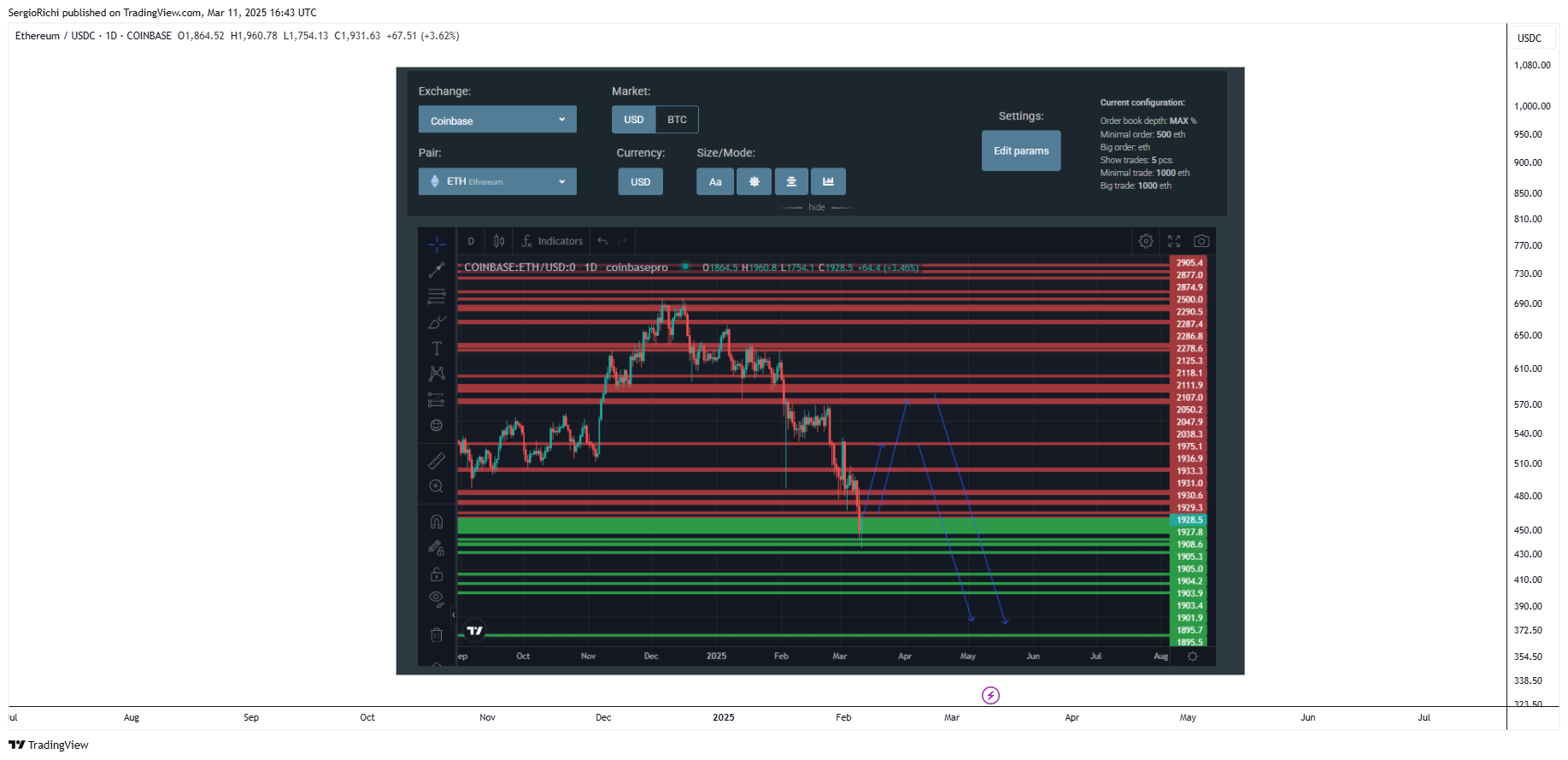Click the Aa text size mode button
This screenshot has height=760, width=1568.
pos(715,181)
